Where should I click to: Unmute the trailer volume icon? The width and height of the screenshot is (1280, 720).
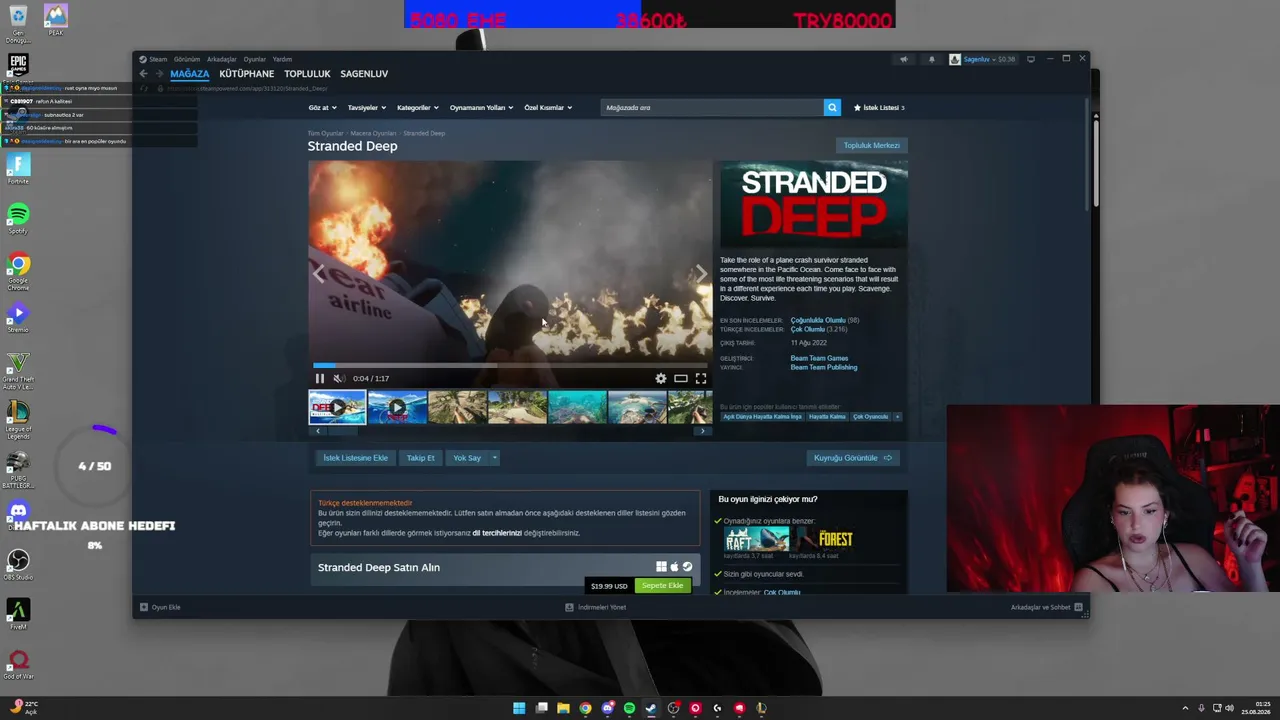point(338,378)
